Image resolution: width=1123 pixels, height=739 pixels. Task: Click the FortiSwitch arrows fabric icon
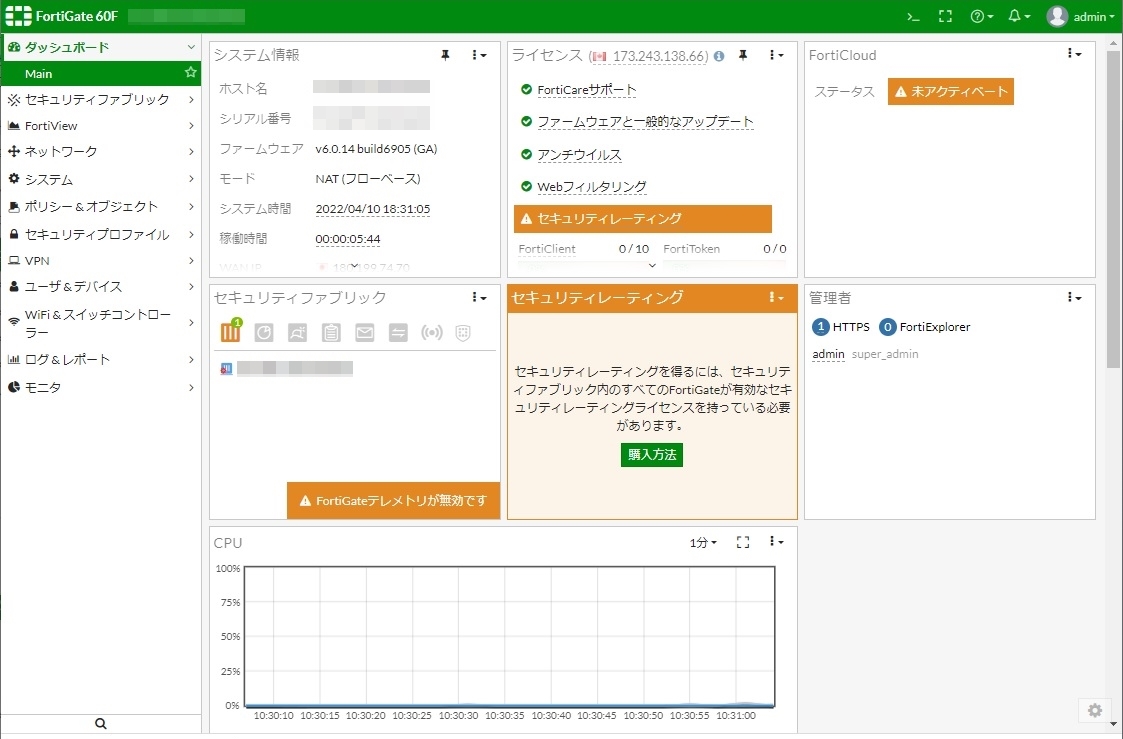point(398,332)
